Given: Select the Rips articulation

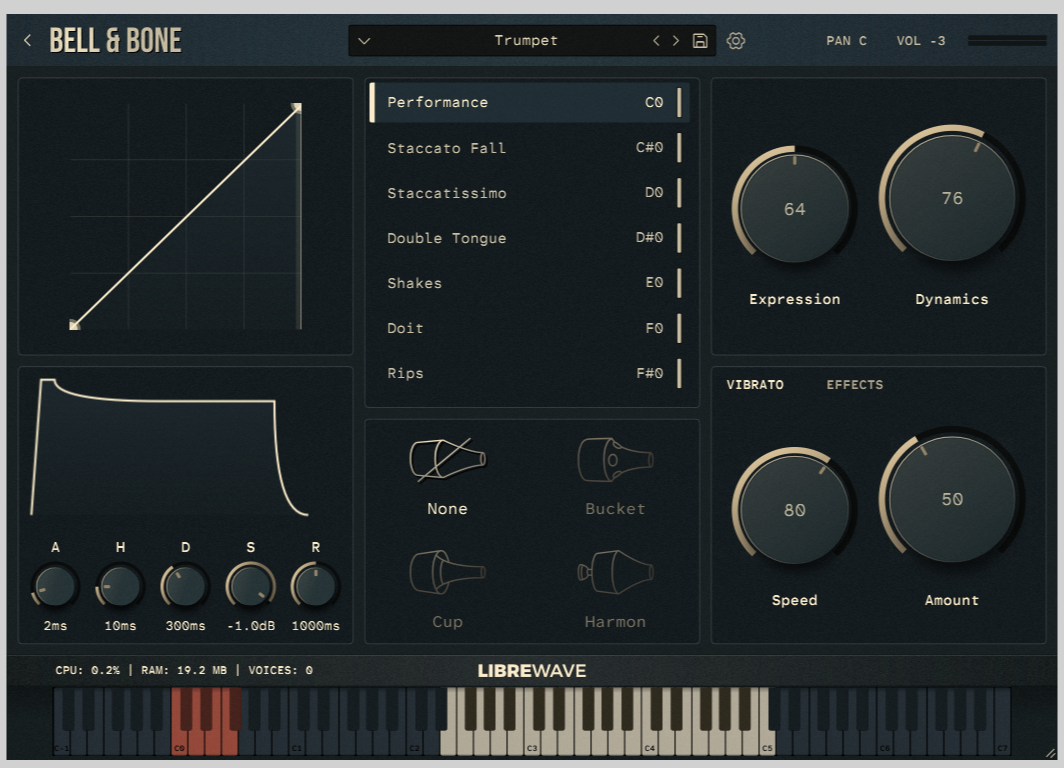Looking at the screenshot, I should coord(529,373).
